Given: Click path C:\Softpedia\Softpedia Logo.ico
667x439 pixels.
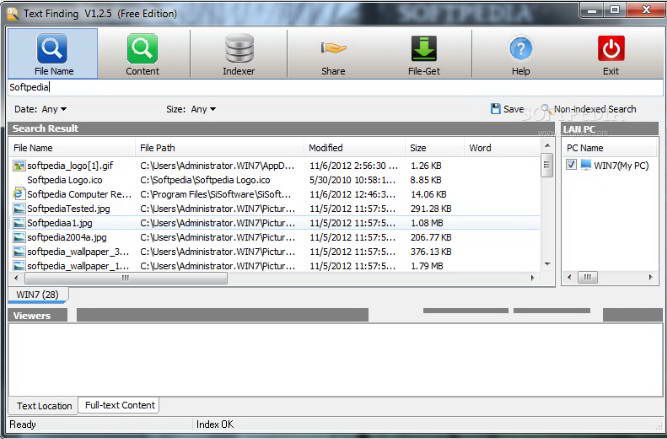Looking at the screenshot, I should click(205, 180).
